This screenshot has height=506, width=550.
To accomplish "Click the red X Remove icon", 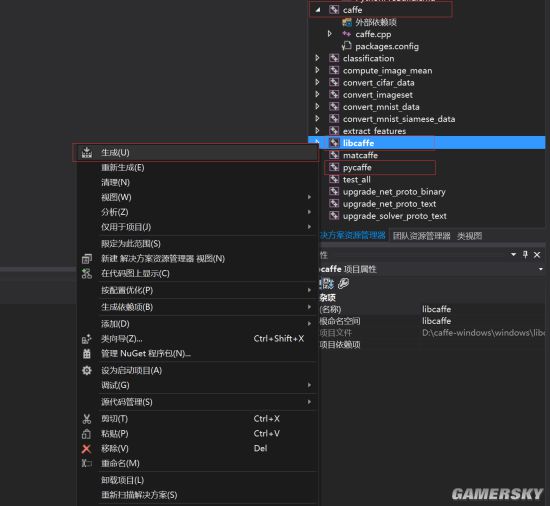I will point(86,449).
